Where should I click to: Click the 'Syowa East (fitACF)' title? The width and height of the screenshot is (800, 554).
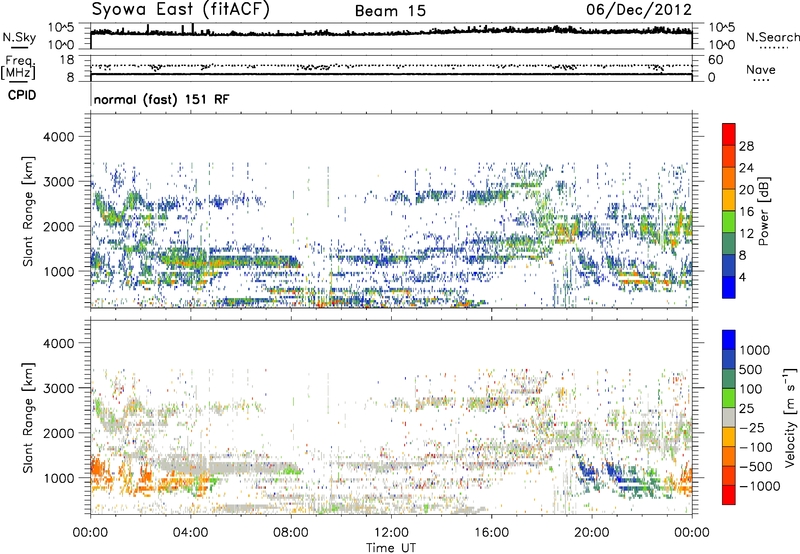[181, 10]
